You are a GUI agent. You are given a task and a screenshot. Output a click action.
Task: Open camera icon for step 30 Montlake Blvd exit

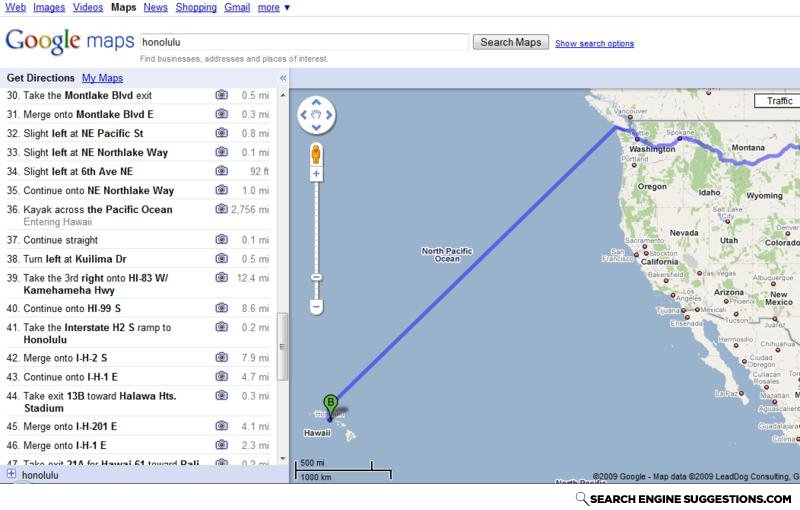pyautogui.click(x=221, y=95)
